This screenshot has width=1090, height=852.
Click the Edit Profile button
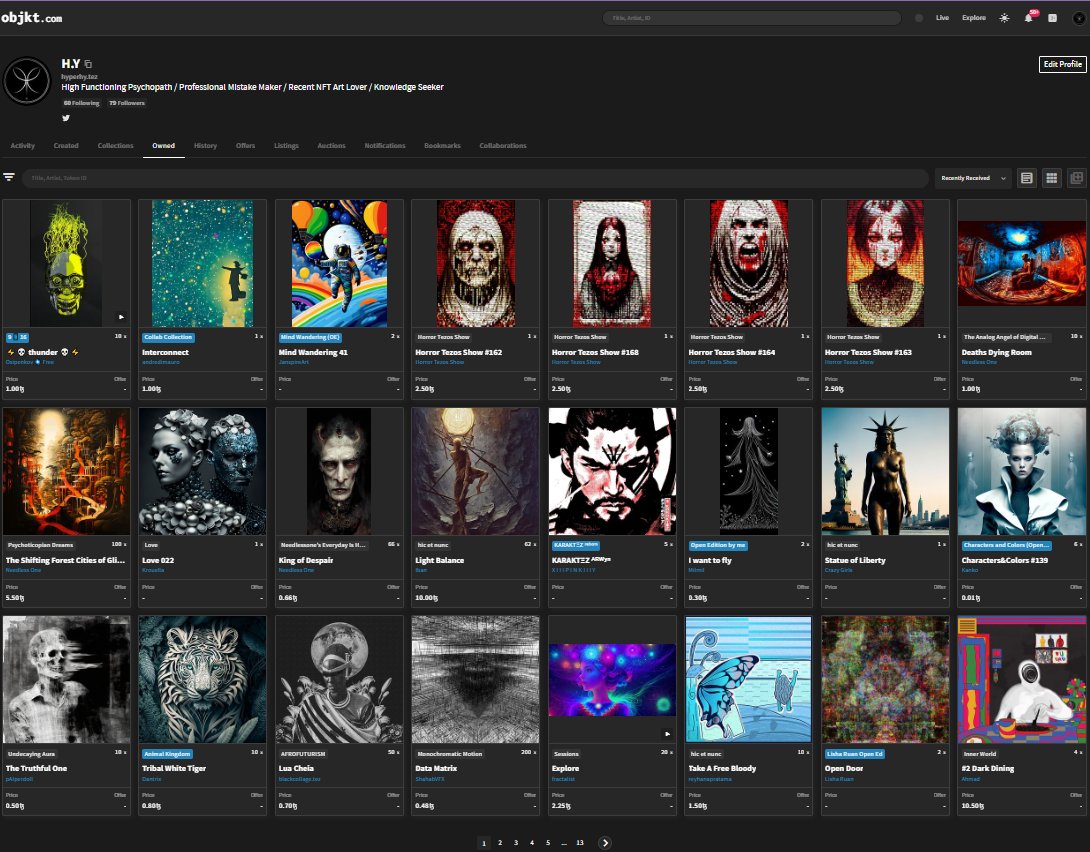pos(1062,64)
